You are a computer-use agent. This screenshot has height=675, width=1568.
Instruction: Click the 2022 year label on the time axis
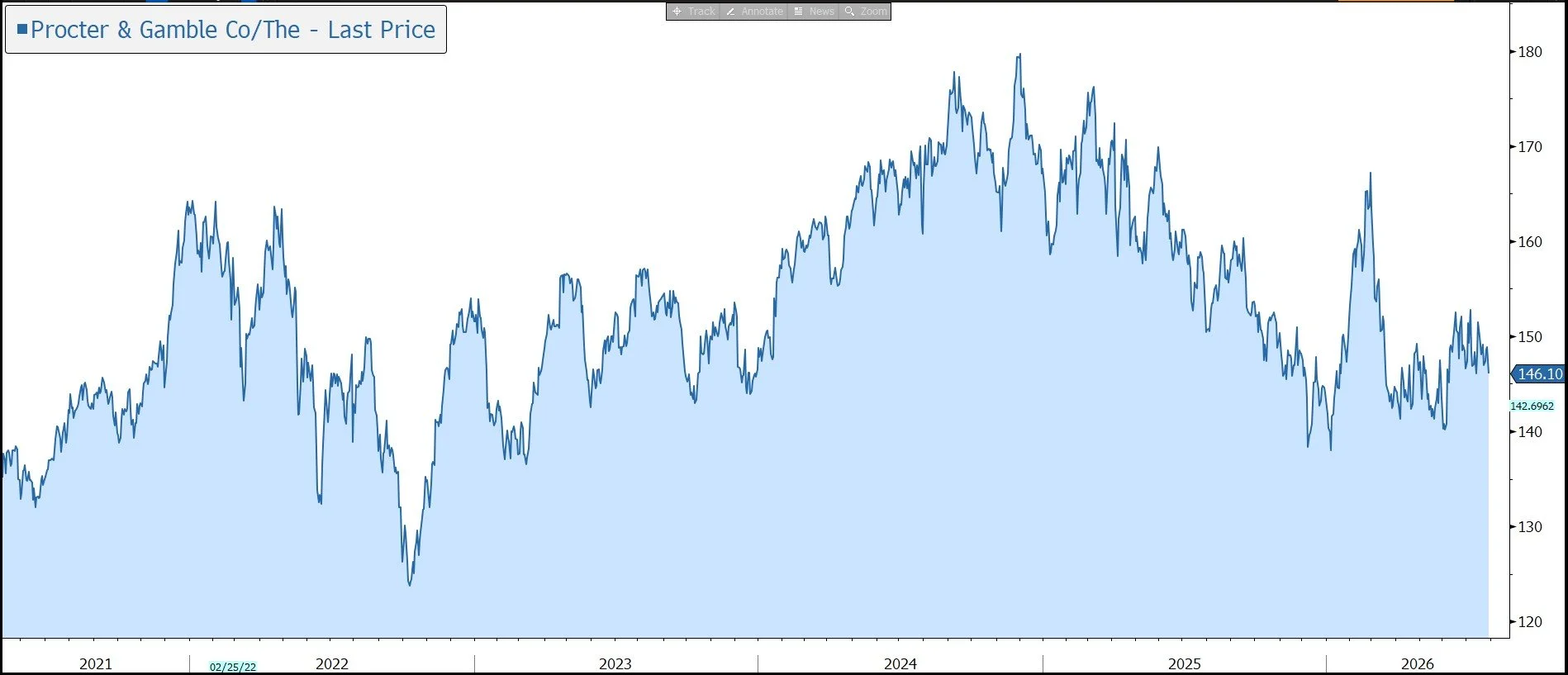(x=332, y=663)
